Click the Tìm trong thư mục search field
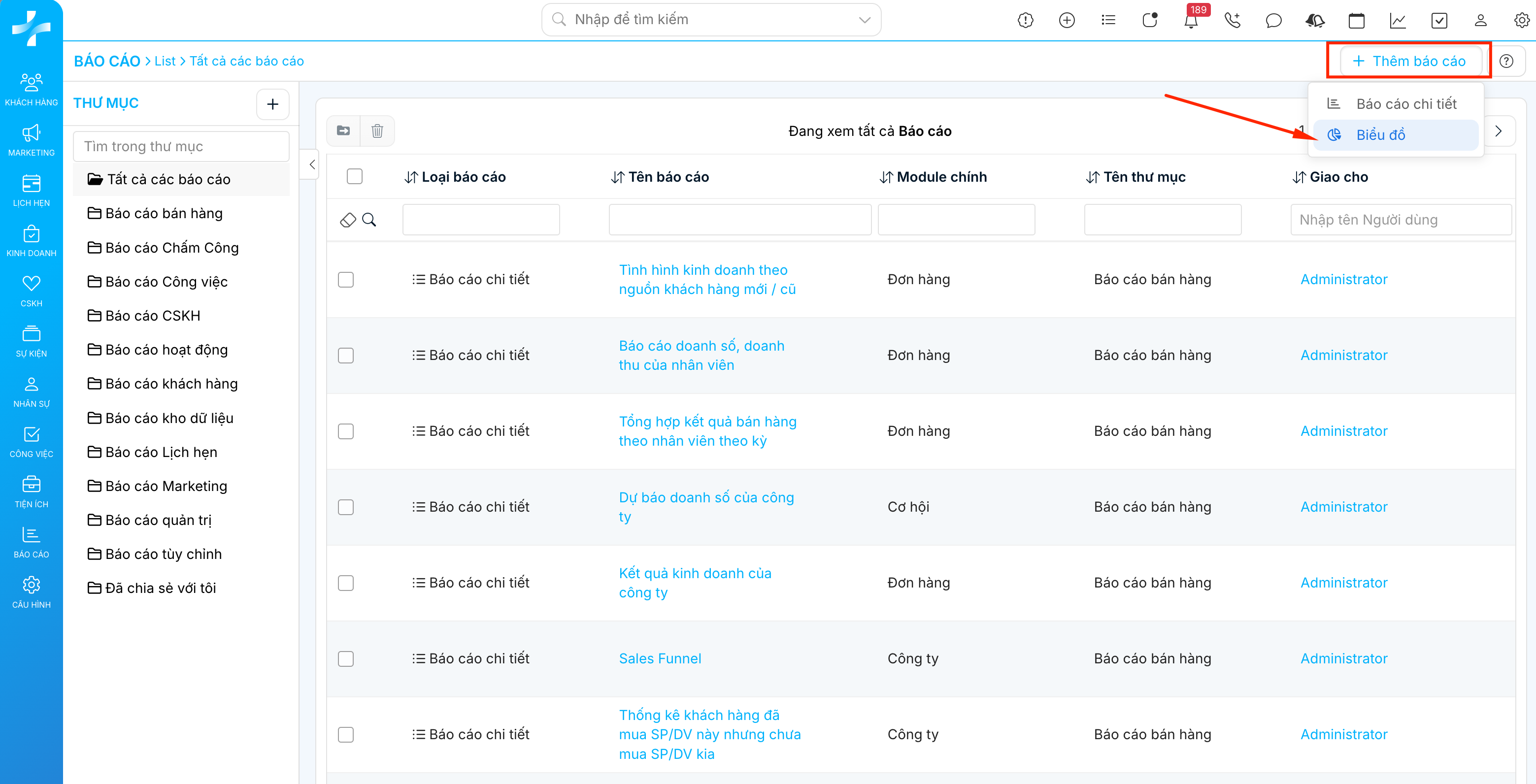The image size is (1536, 784). point(181,147)
